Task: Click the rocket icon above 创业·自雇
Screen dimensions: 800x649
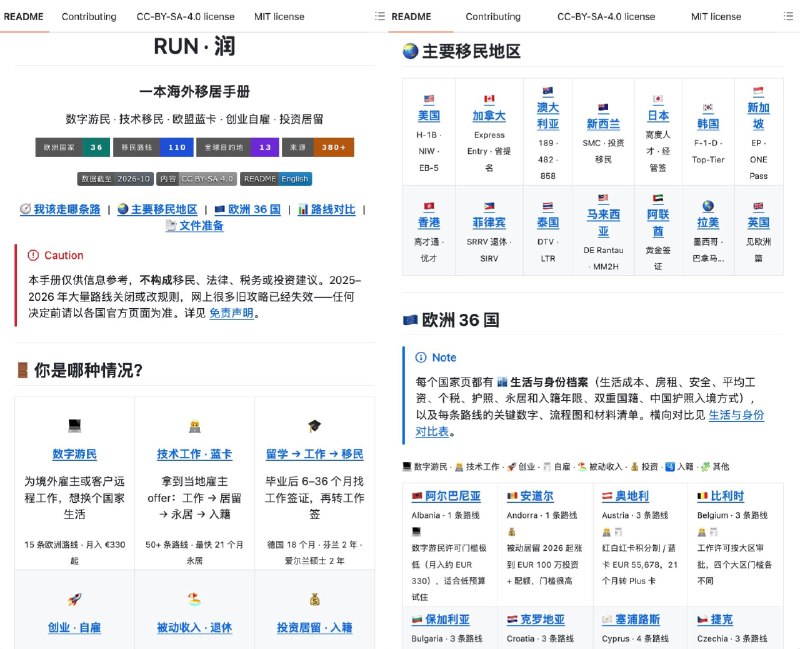Action: (x=74, y=599)
